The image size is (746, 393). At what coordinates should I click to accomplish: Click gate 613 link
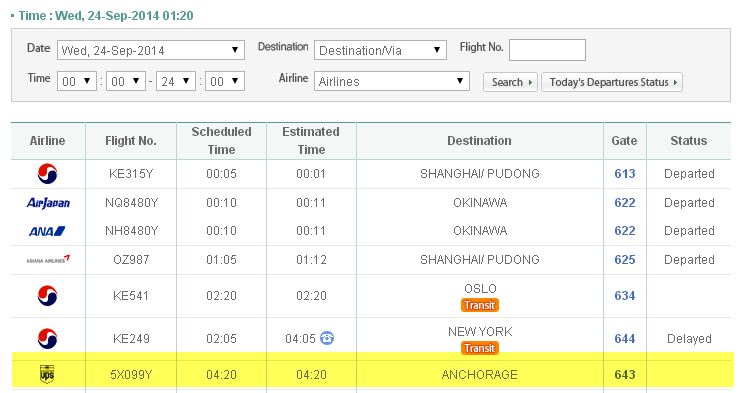click(625, 174)
